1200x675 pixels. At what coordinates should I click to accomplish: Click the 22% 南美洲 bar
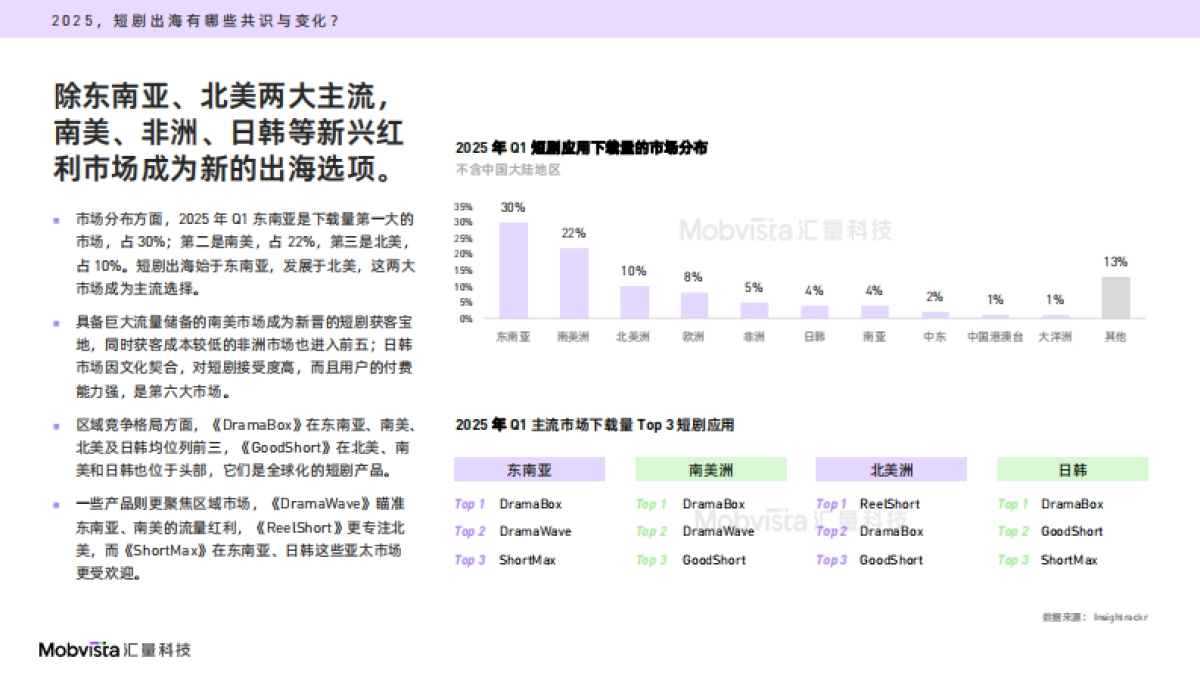(x=573, y=283)
